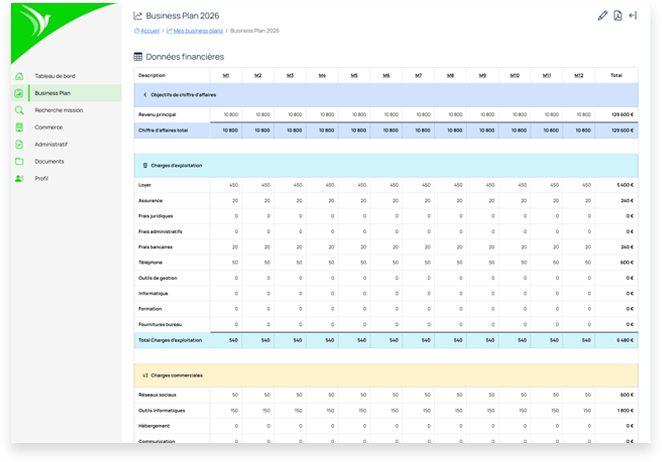This screenshot has width=662, height=462.
Task: Select Business Plan in the sidebar
Action: pos(52,93)
